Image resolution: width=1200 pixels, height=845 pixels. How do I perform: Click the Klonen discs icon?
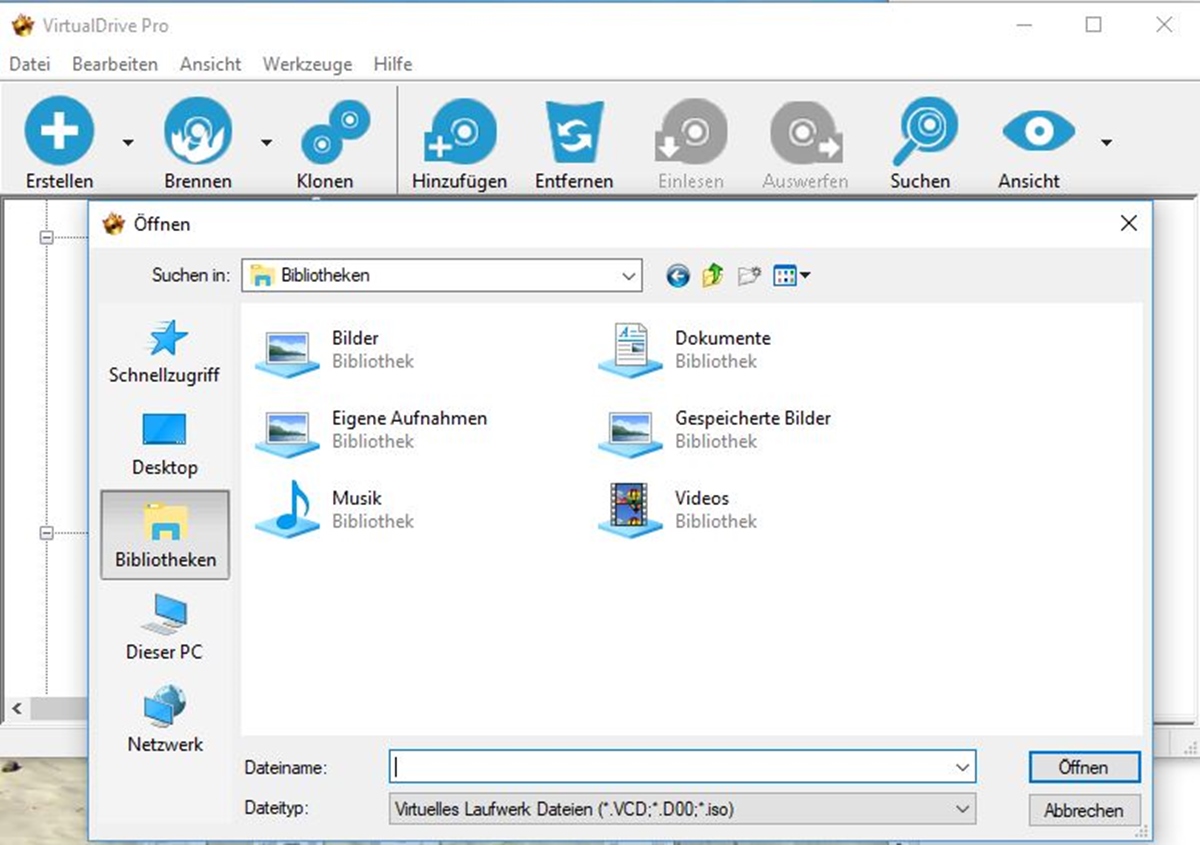click(335, 133)
